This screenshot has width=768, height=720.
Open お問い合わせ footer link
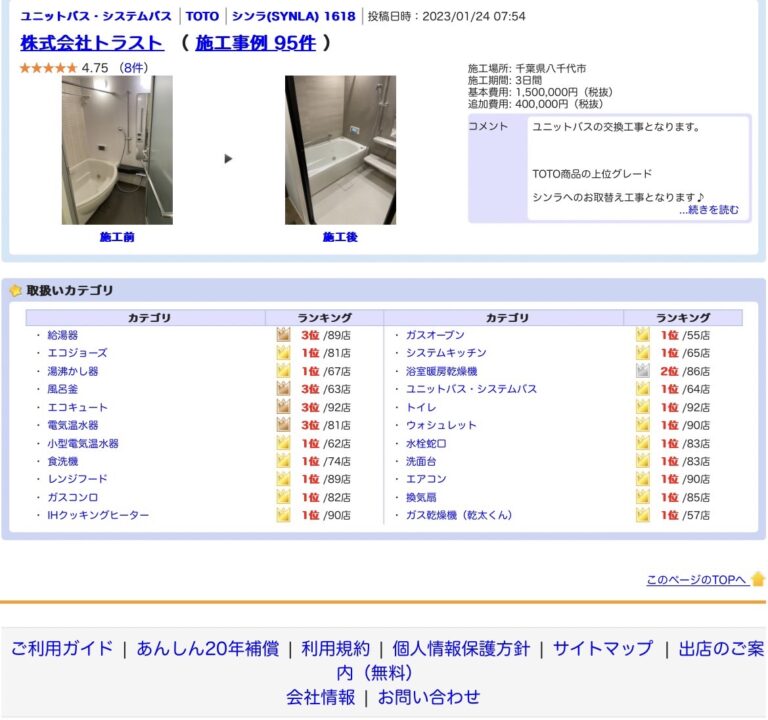point(429,697)
